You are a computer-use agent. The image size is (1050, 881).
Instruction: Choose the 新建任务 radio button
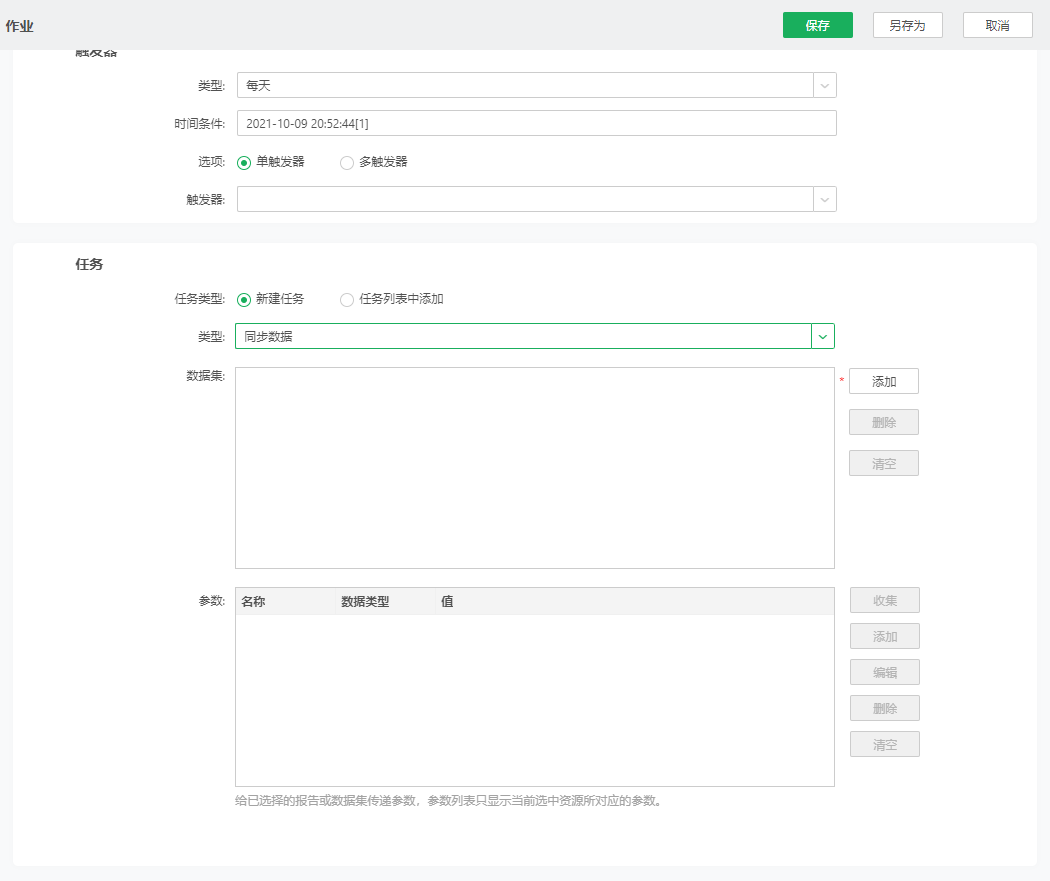pos(244,299)
